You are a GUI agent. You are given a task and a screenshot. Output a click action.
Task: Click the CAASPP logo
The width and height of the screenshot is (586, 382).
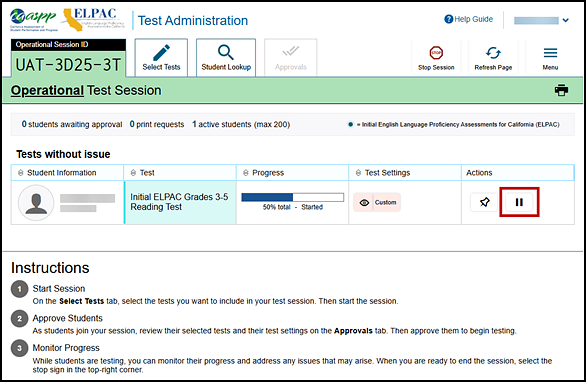coord(34,19)
